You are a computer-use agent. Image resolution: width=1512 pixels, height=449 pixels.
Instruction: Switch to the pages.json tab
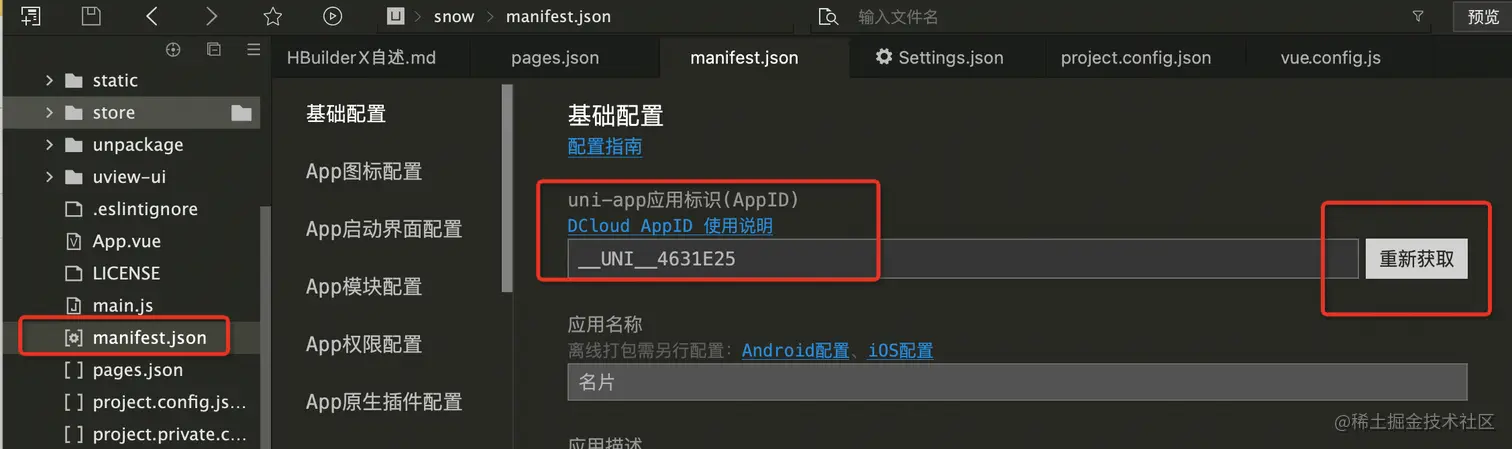tap(555, 58)
